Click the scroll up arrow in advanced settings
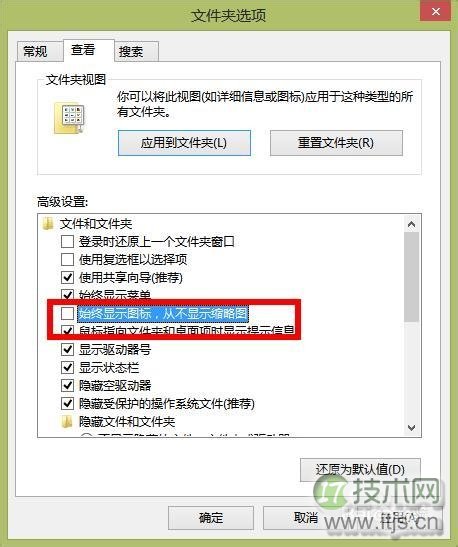Image resolution: width=458 pixels, height=547 pixels. [x=412, y=224]
